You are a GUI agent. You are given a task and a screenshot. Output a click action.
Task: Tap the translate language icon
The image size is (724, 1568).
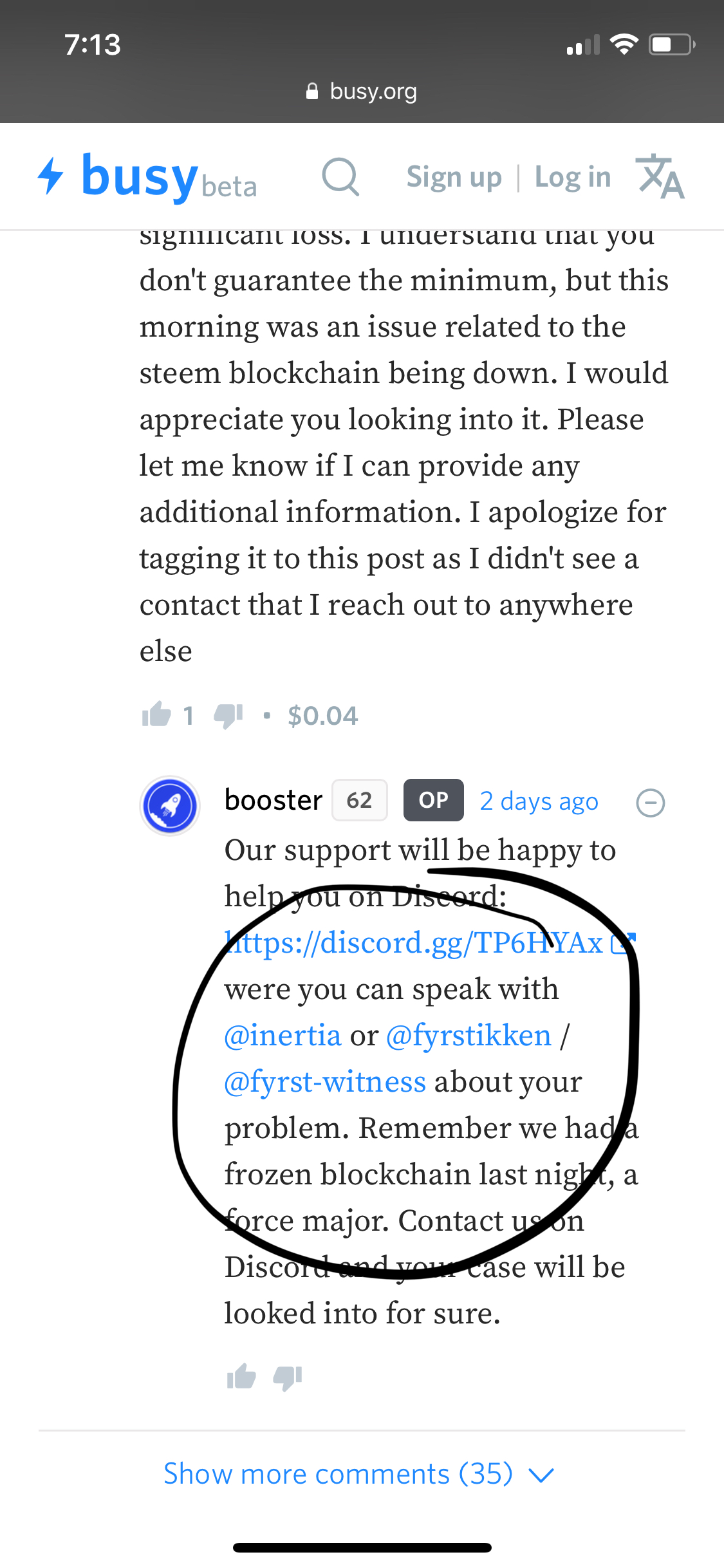(660, 176)
